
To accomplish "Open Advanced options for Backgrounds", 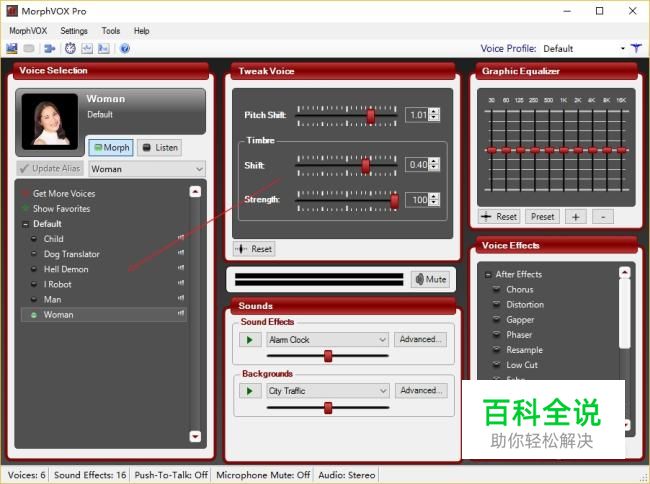I will (421, 390).
